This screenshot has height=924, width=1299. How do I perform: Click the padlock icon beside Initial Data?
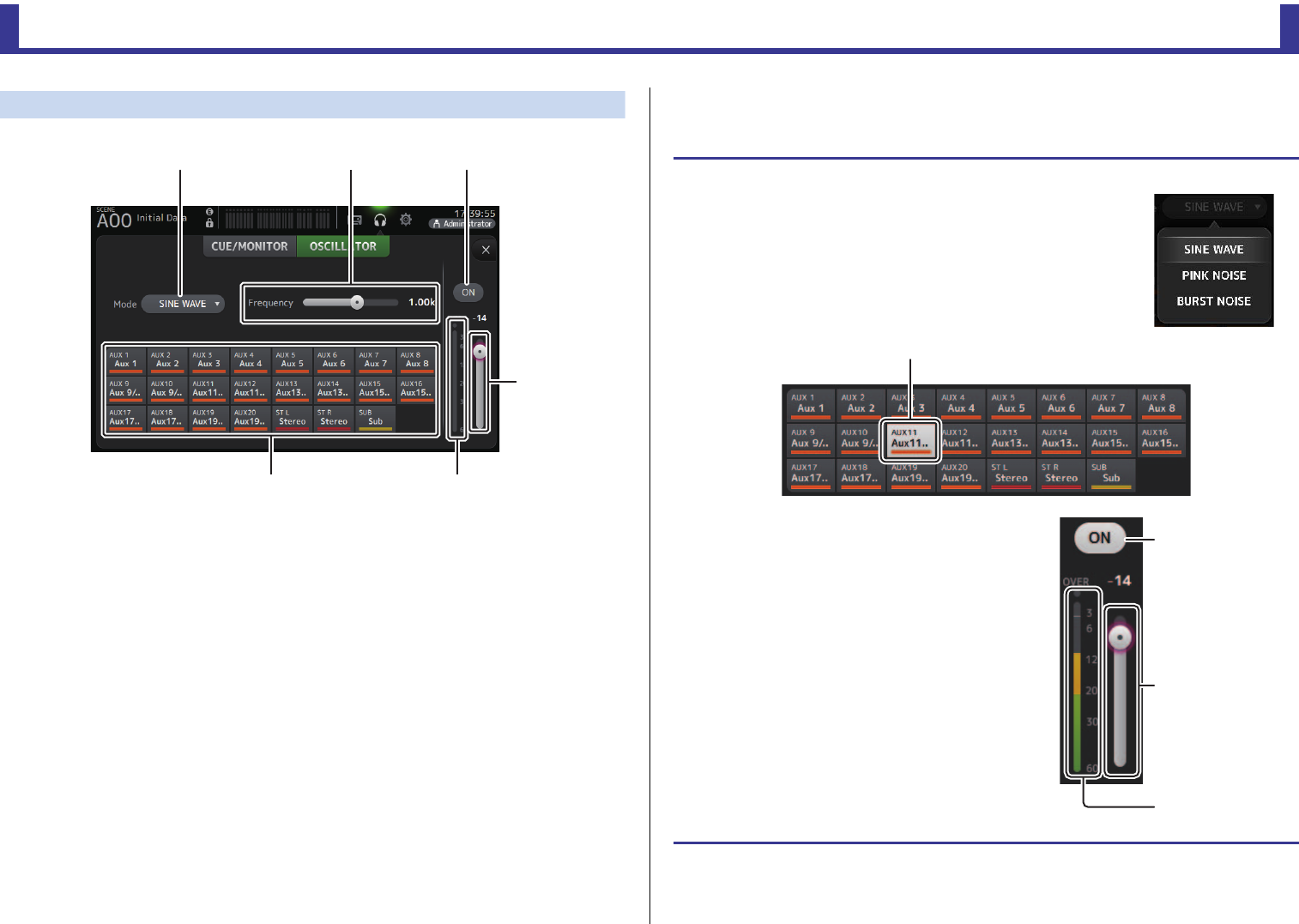(209, 223)
